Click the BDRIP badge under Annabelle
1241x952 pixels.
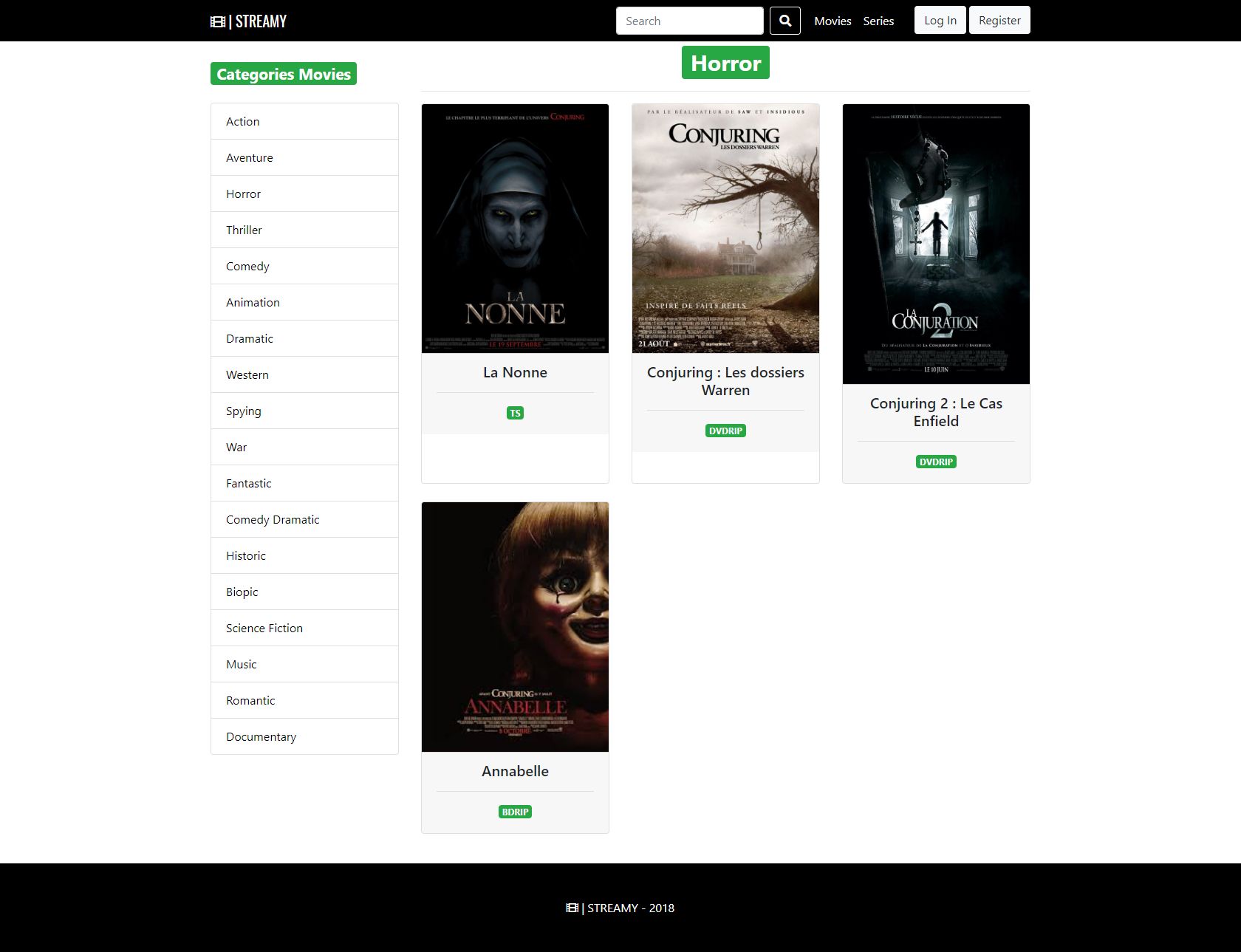pyautogui.click(x=515, y=812)
